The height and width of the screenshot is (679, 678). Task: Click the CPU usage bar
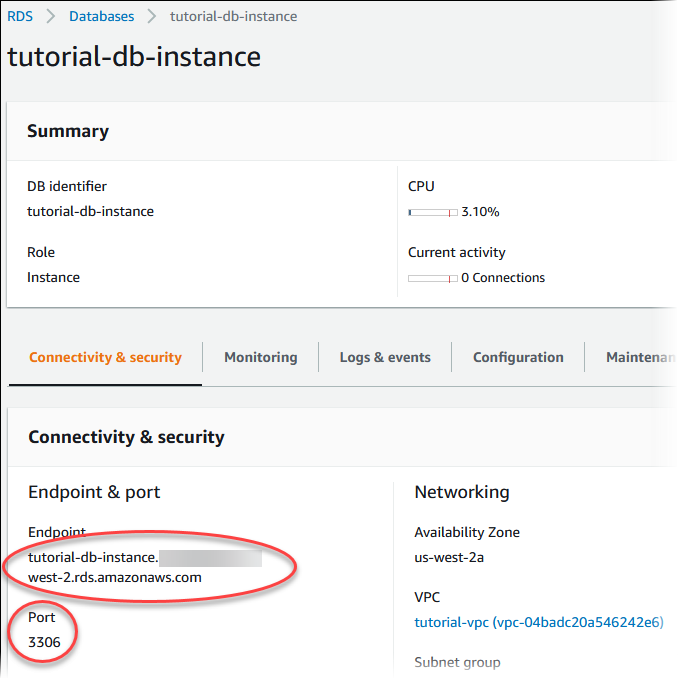432,212
